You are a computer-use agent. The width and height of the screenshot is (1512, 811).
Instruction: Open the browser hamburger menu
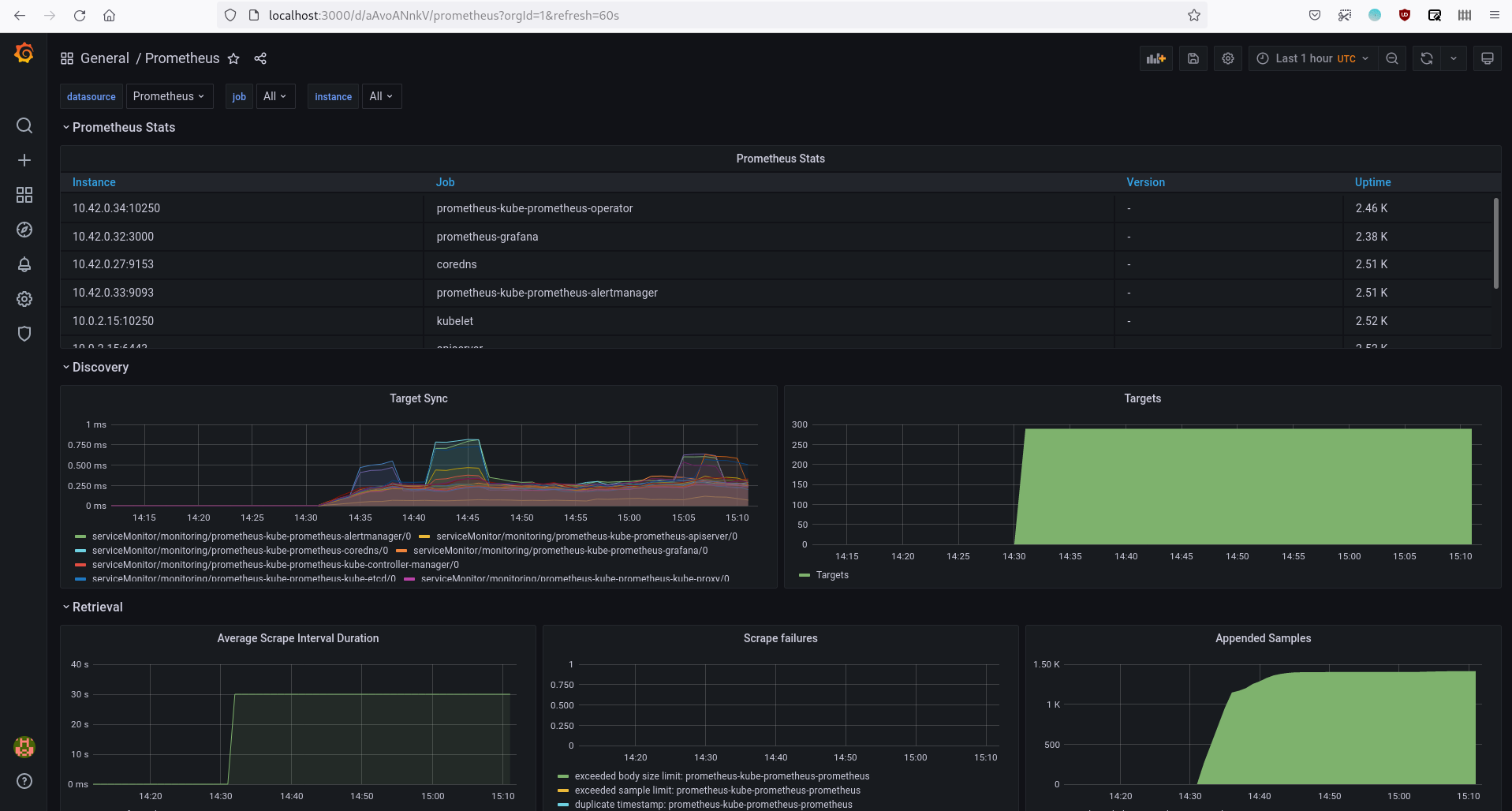pyautogui.click(x=1495, y=15)
